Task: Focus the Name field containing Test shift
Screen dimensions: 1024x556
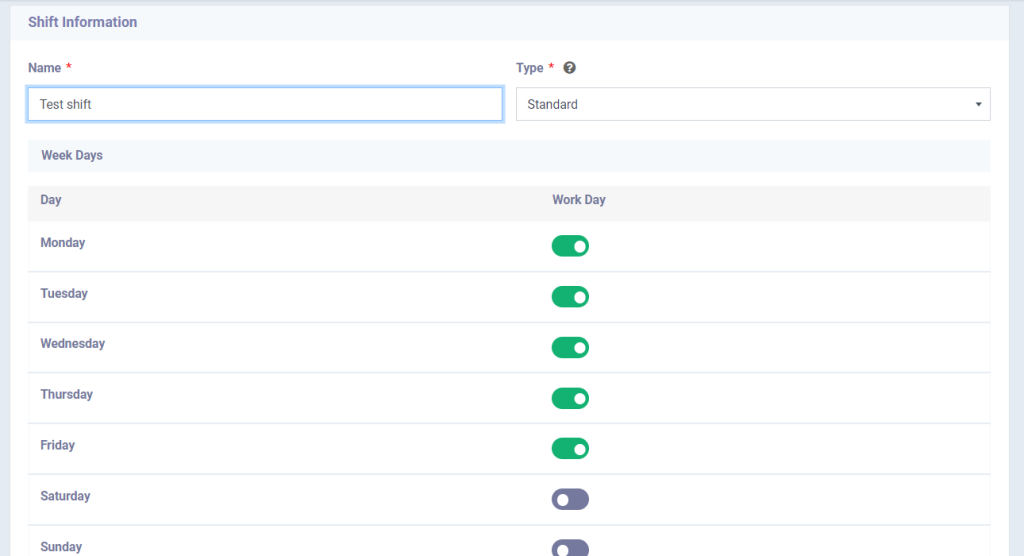Action: pos(265,104)
